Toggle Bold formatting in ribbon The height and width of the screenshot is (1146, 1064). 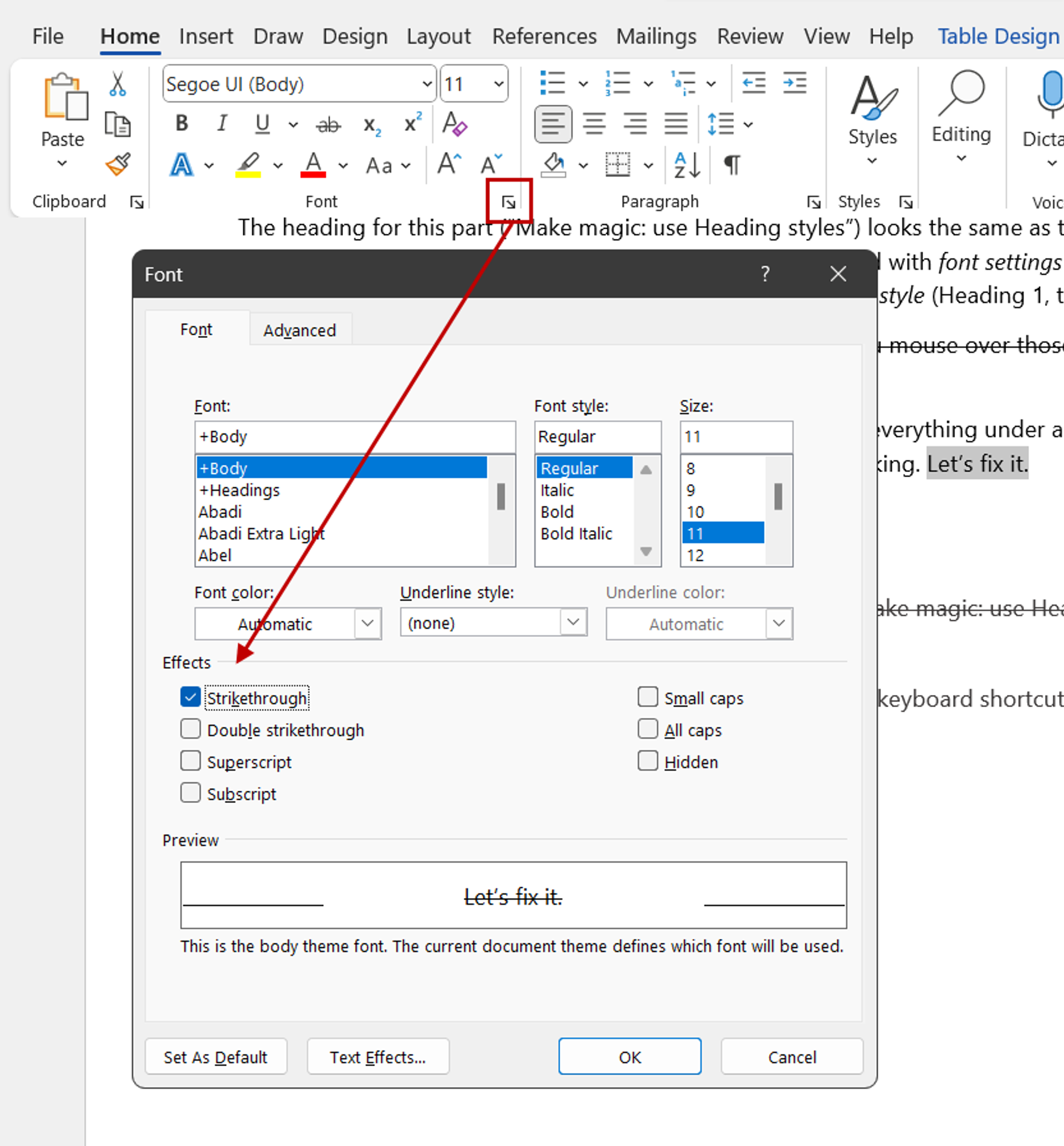click(182, 123)
